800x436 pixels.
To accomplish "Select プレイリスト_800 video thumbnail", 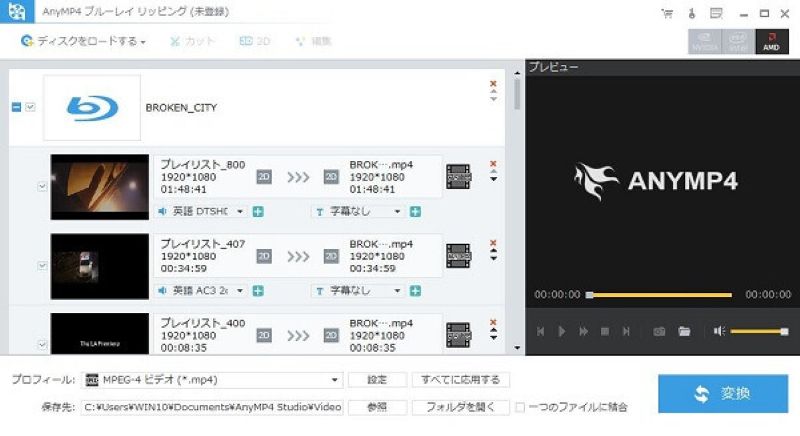I will click(x=99, y=187).
